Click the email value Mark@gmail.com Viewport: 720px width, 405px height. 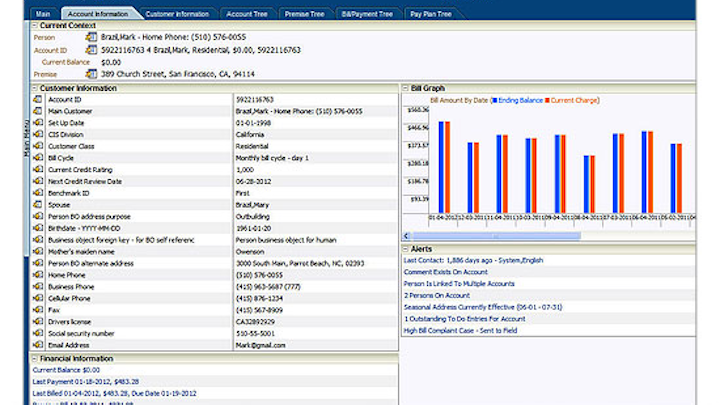pos(260,345)
